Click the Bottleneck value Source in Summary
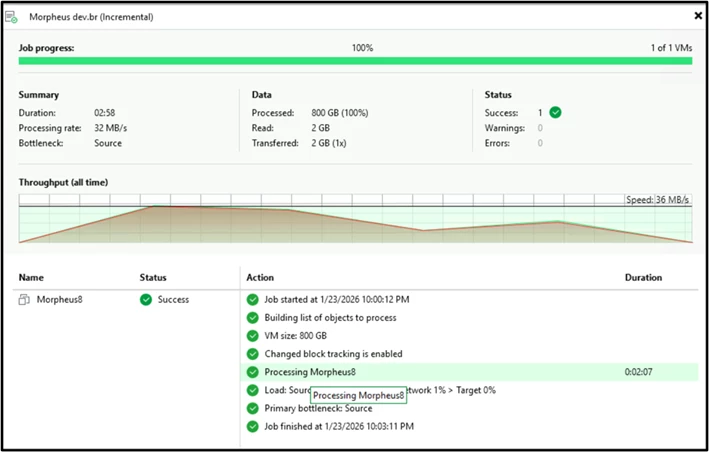Image resolution: width=709 pixels, height=452 pixels. (108, 143)
